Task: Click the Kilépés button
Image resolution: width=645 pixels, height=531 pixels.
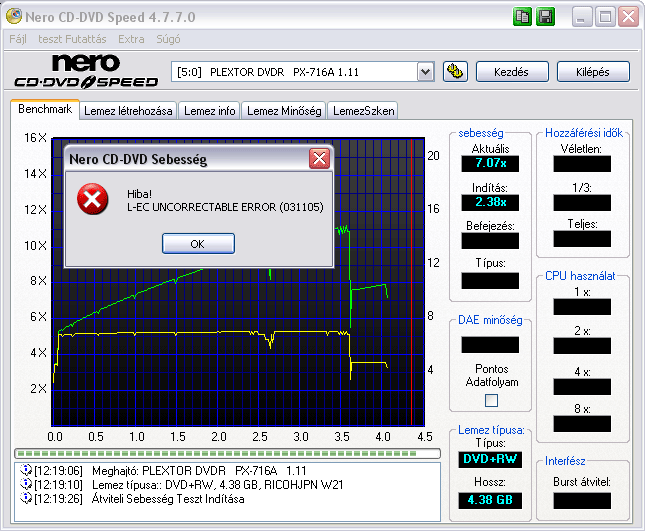Action: coord(593,72)
